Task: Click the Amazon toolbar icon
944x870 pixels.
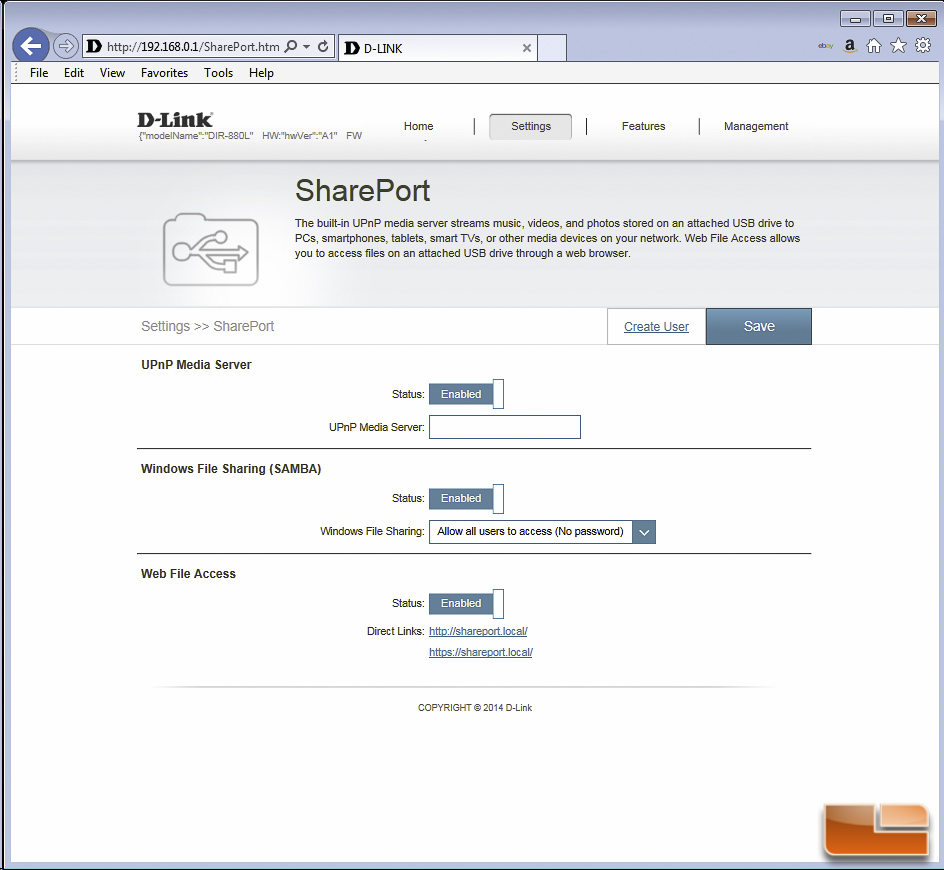Action: 850,46
